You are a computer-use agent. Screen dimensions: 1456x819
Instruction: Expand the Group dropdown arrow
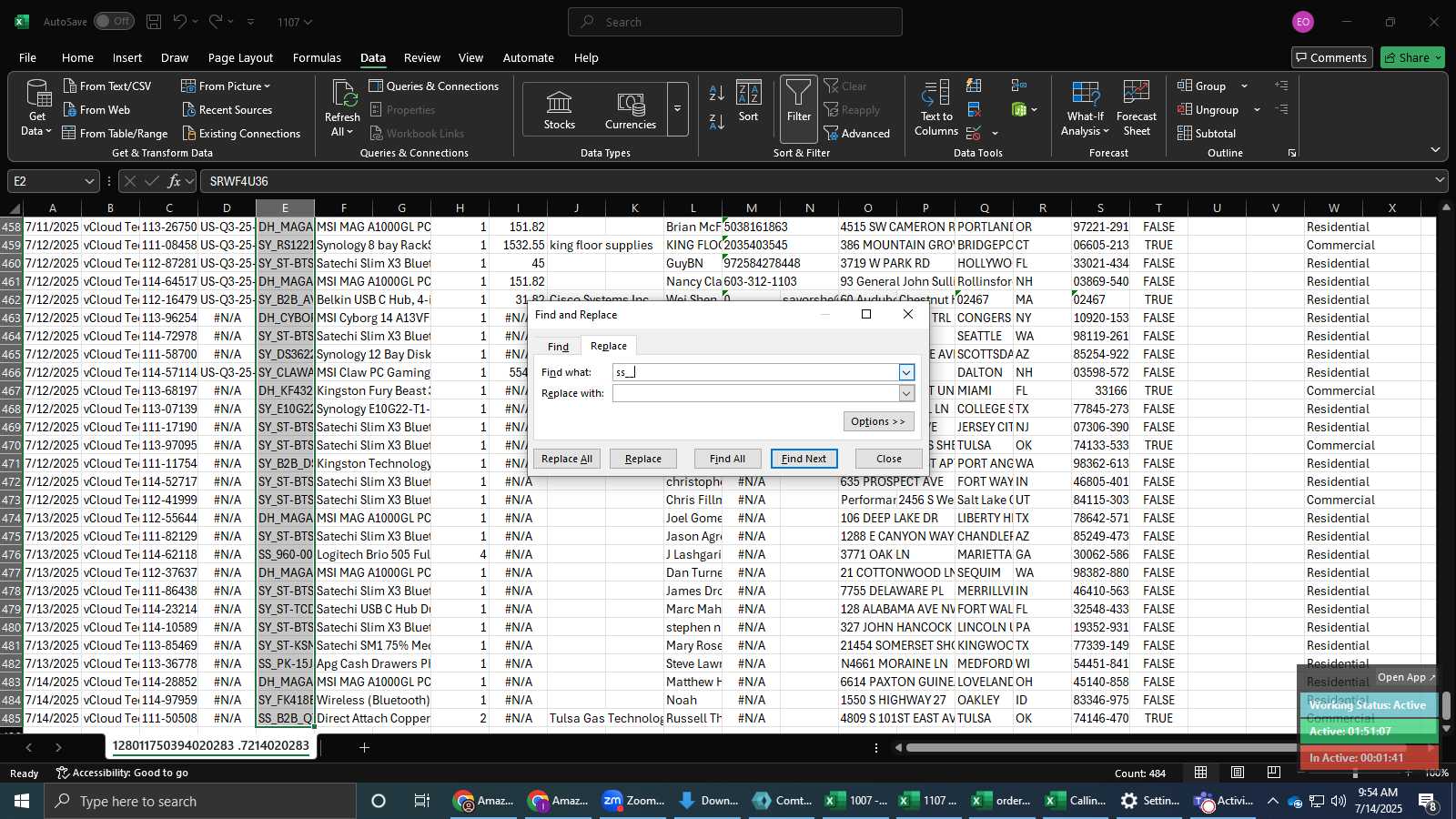[x=1244, y=86]
